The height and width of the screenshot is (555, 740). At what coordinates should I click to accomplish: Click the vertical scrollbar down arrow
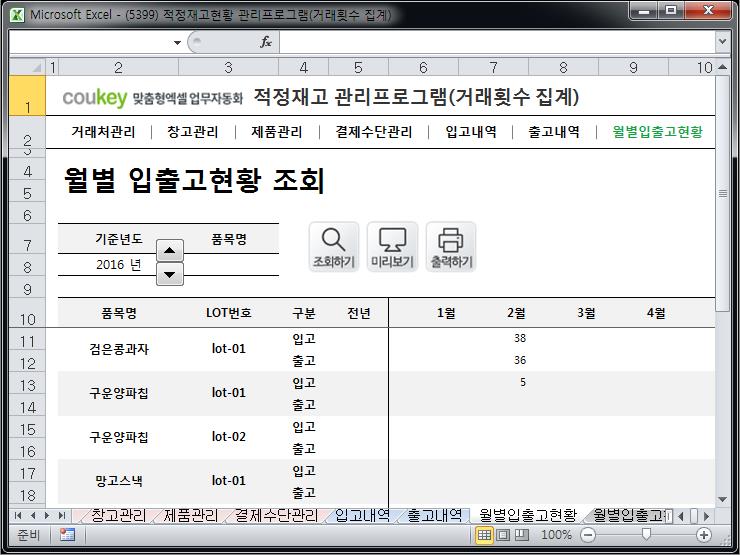click(722, 499)
